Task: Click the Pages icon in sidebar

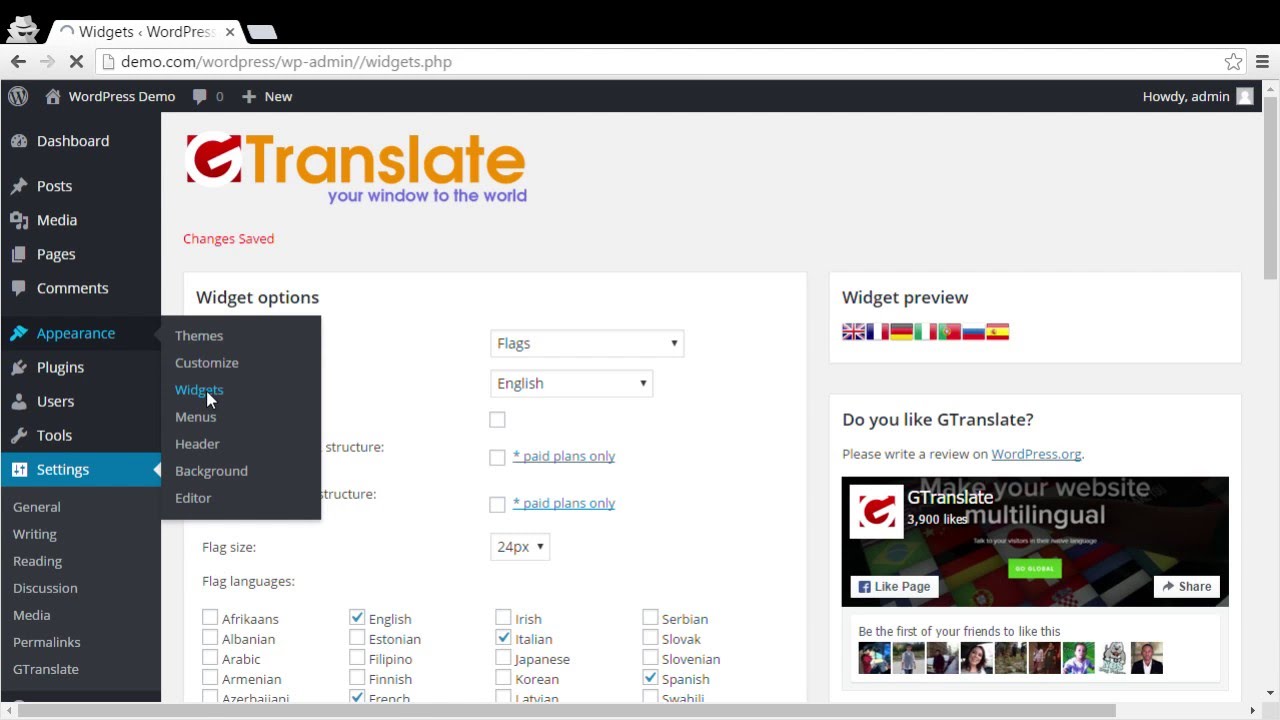Action: pos(19,254)
